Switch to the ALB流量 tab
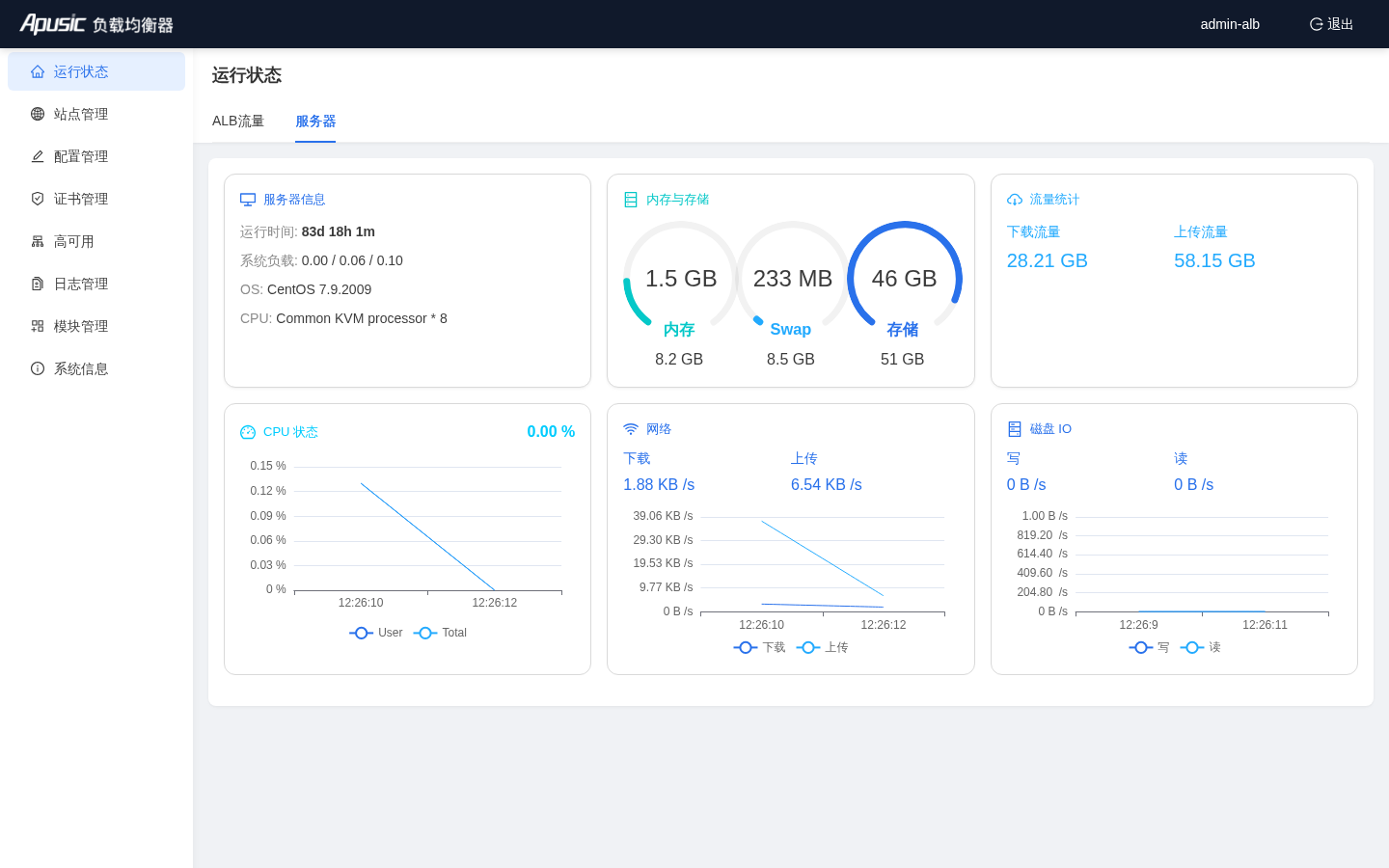Viewport: 1389px width, 868px height. click(238, 122)
